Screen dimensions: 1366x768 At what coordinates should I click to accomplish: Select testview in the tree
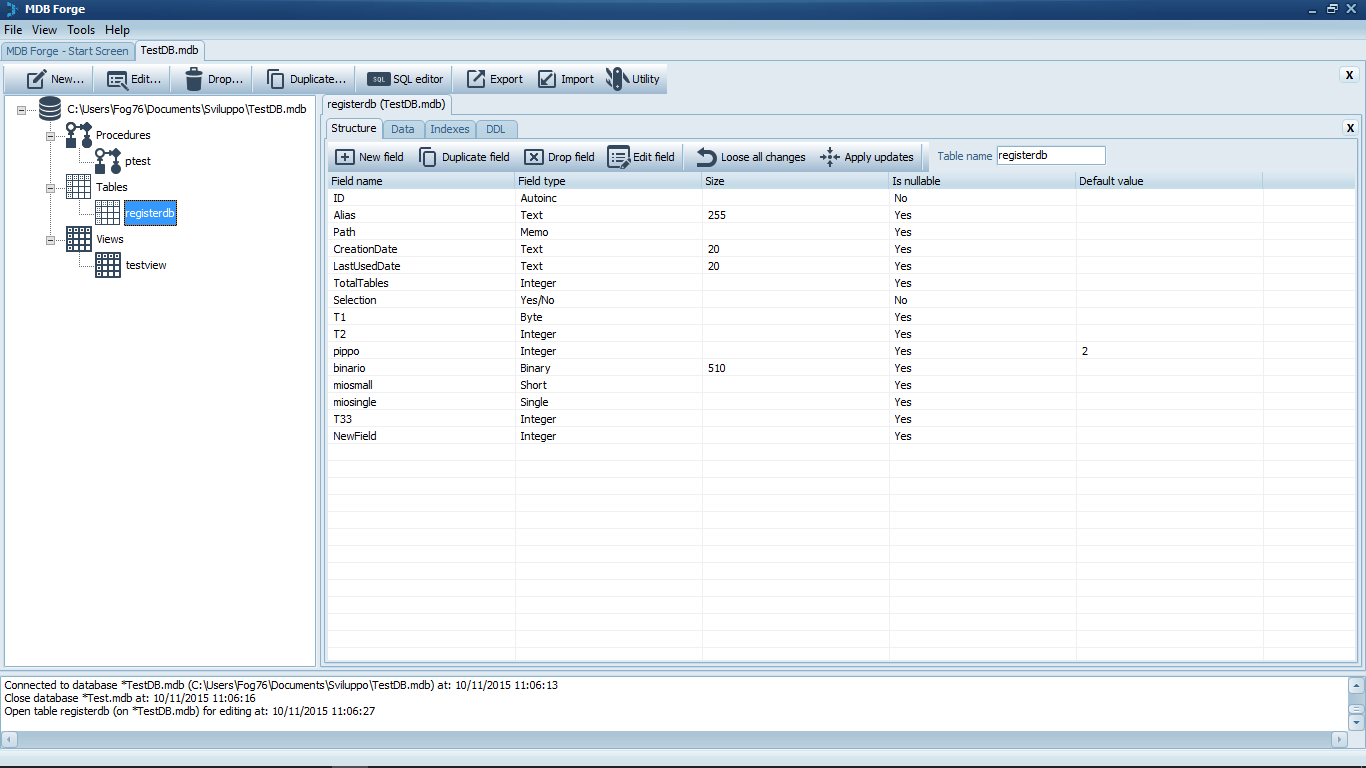pyautogui.click(x=146, y=265)
